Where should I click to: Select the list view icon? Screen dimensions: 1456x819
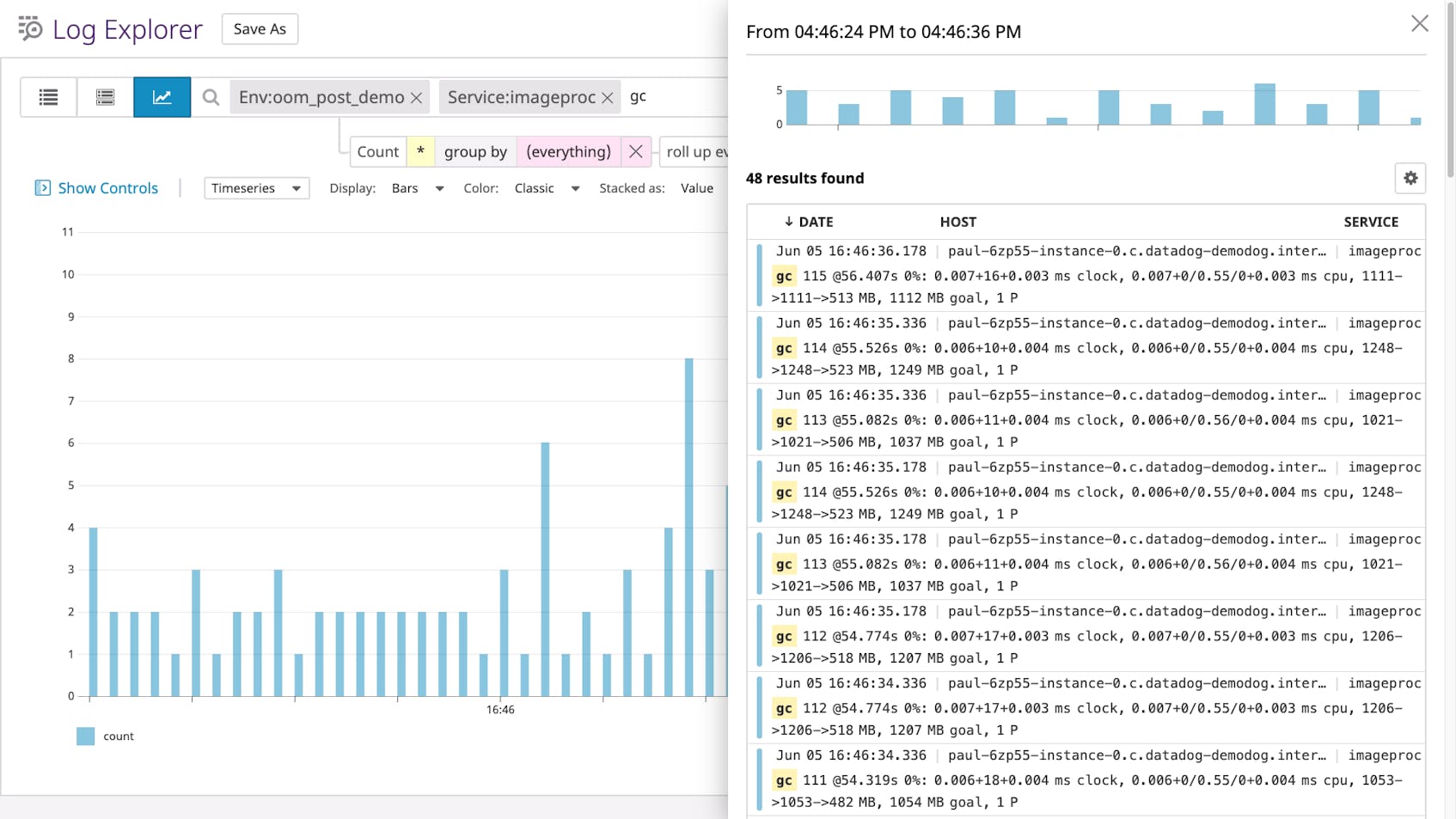pyautogui.click(x=48, y=96)
